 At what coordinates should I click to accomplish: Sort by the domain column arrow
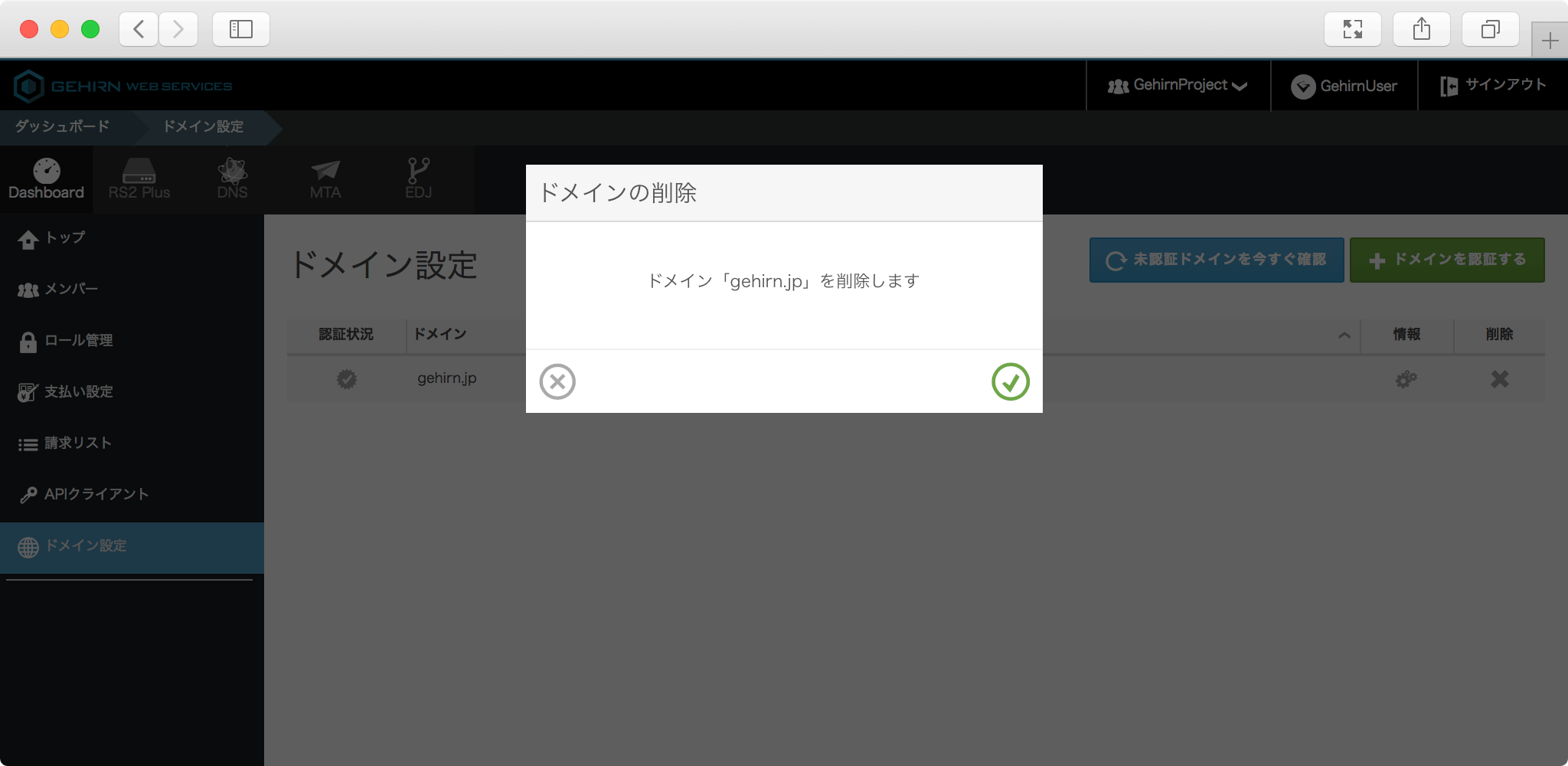point(1344,335)
